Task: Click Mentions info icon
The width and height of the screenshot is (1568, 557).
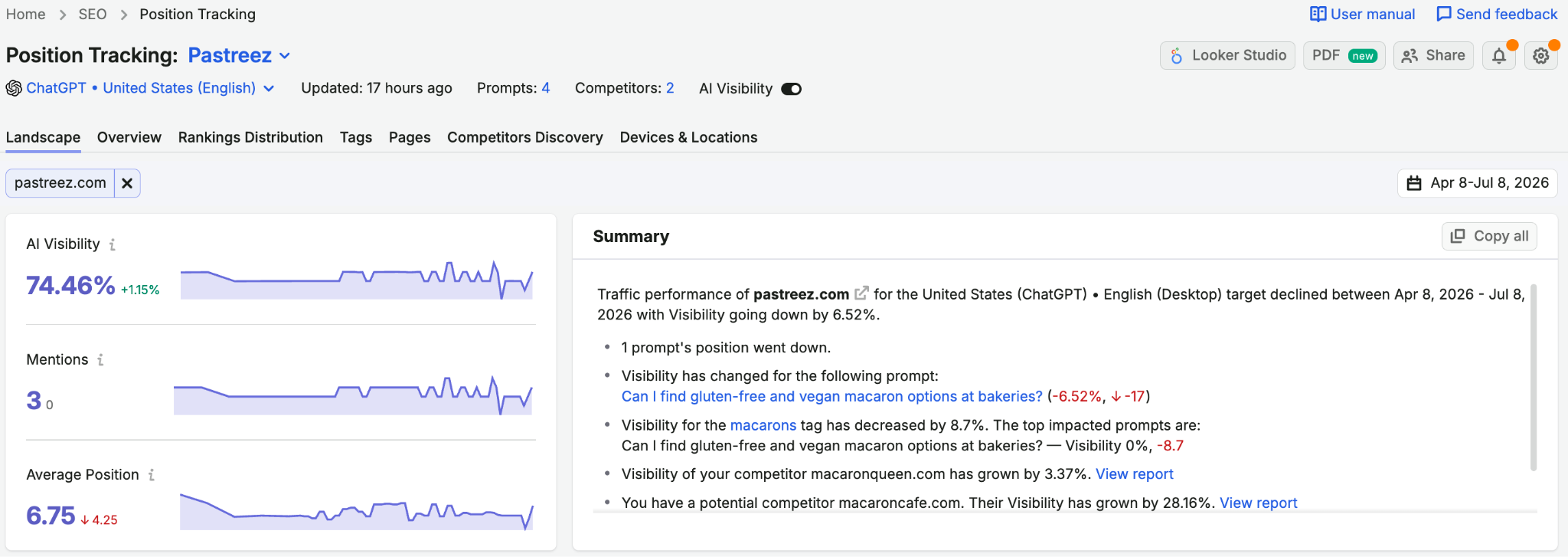Action: [100, 359]
